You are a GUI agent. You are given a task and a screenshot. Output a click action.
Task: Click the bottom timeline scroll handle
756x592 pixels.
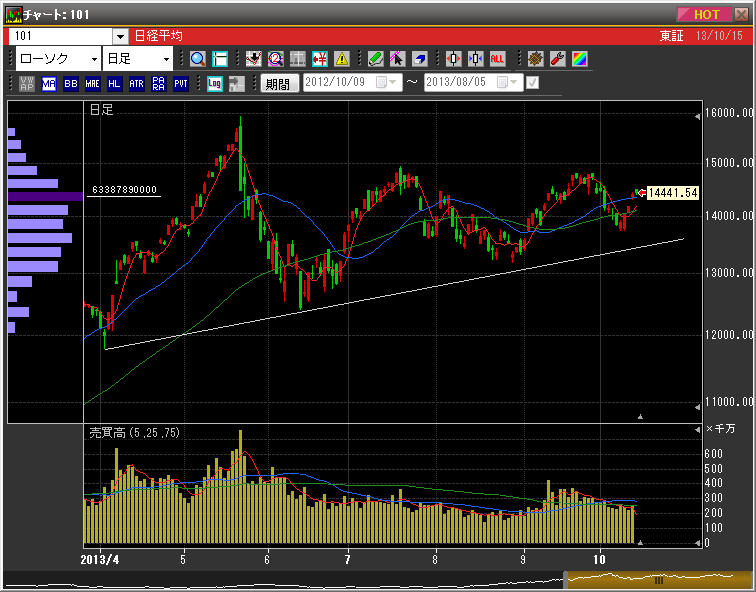658,580
